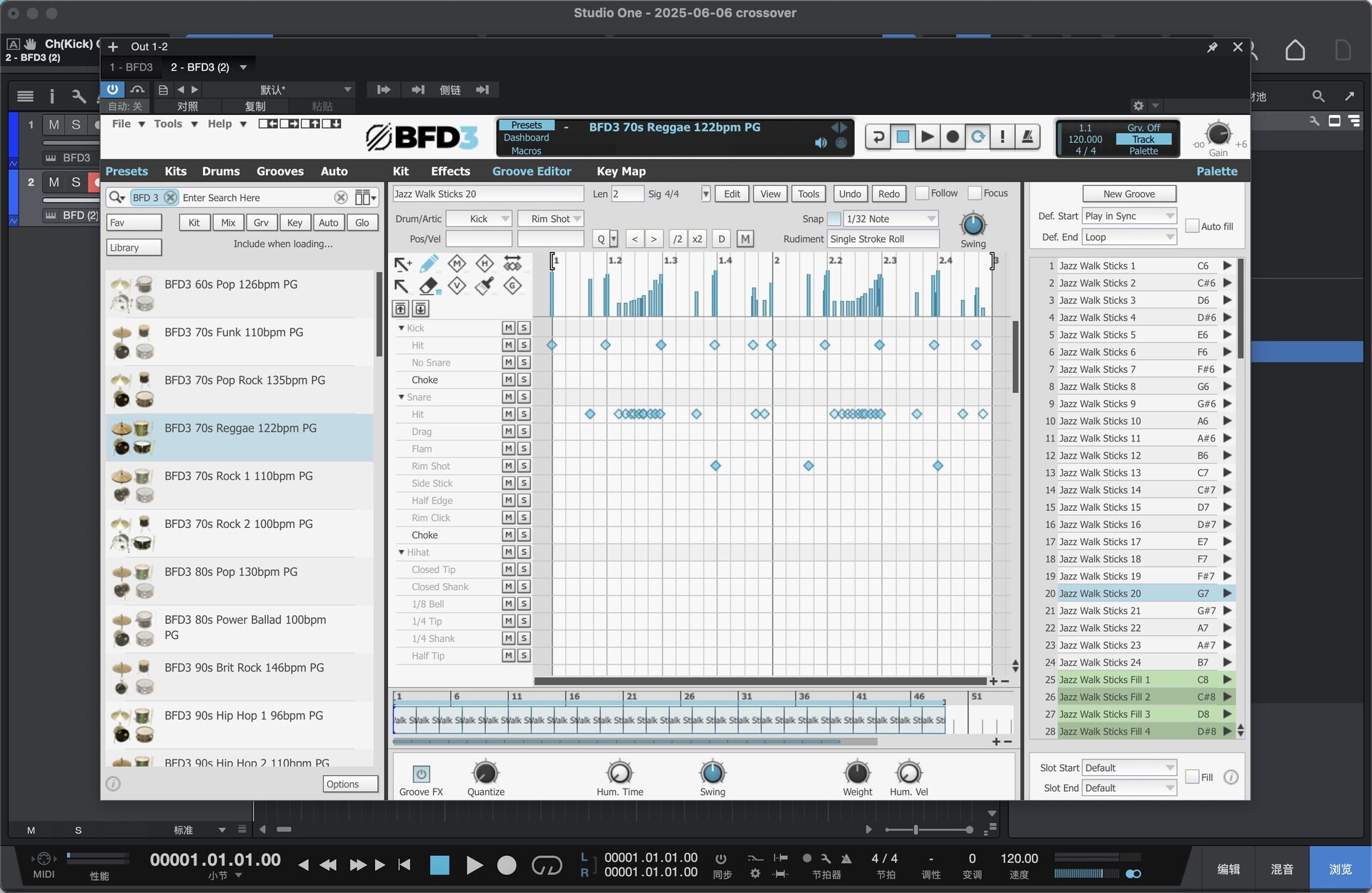Select the eraser tool in Groove Editor
1372x893 pixels.
(429, 286)
